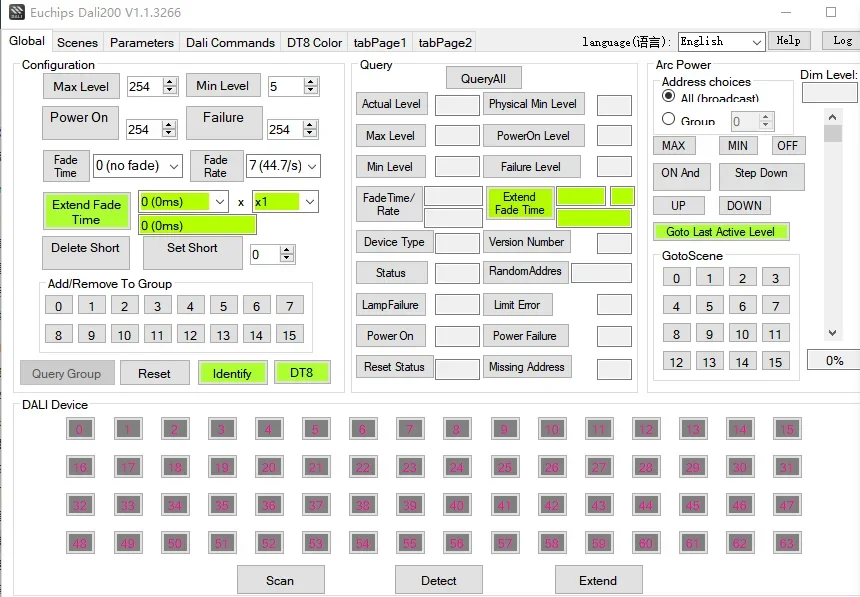
Task: Select DALI device address 12 box
Action: (x=646, y=429)
